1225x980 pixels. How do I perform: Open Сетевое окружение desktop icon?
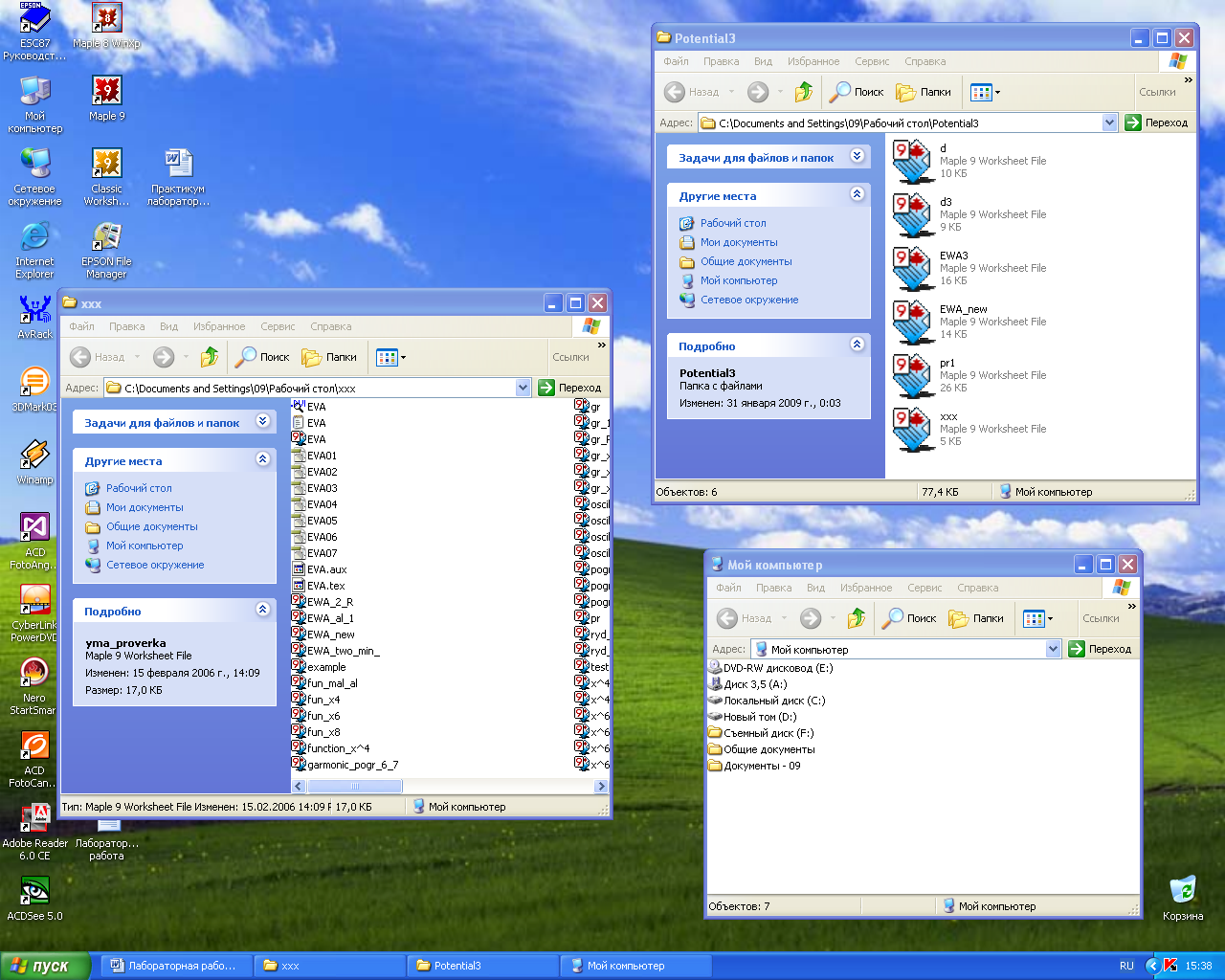coord(34,176)
